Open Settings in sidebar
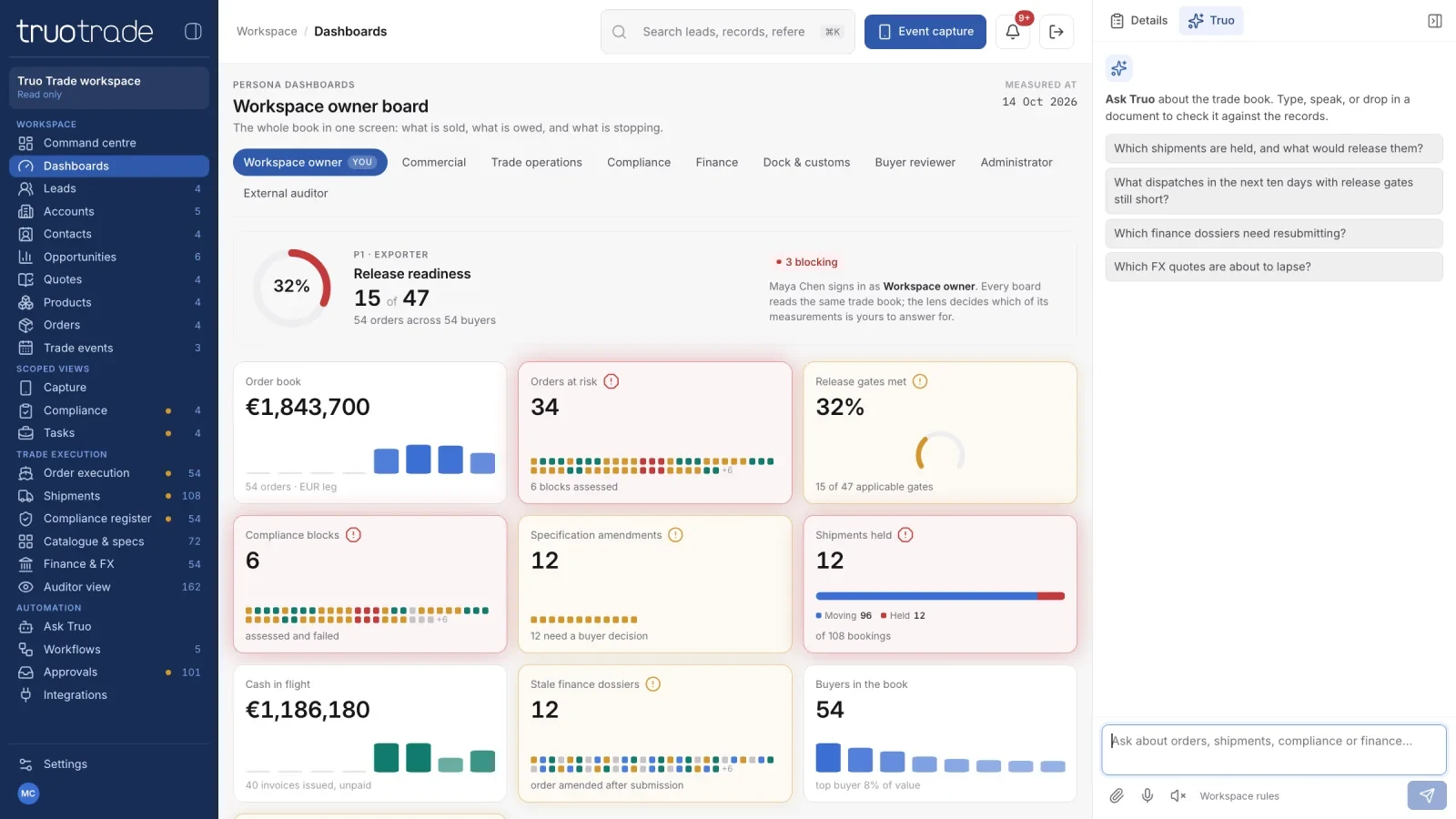1456x819 pixels. [x=109, y=764]
